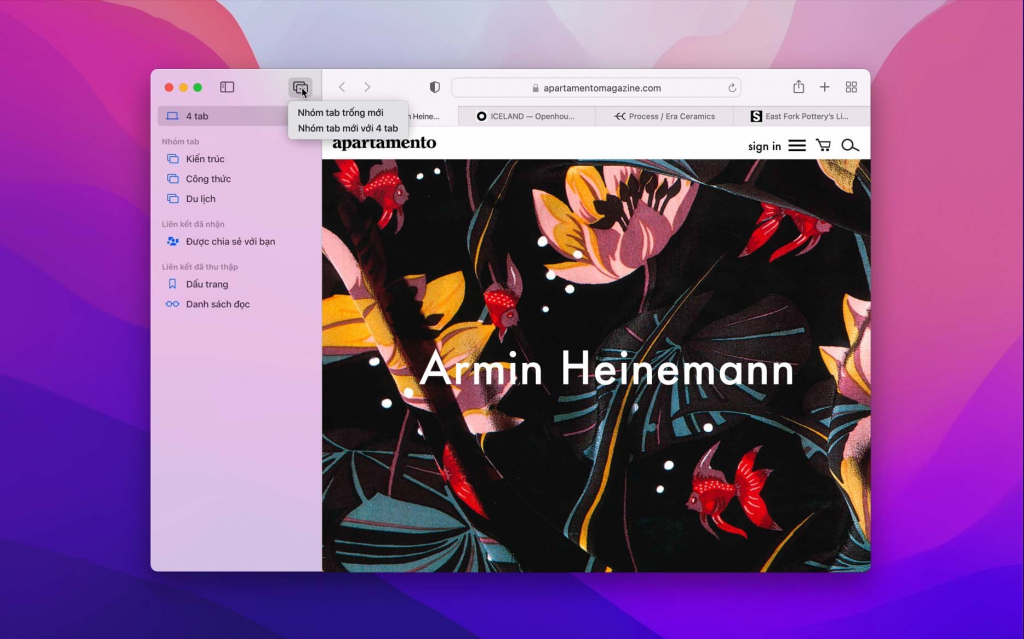The width and height of the screenshot is (1024, 639).
Task: Go back with the back arrow
Action: tap(342, 87)
